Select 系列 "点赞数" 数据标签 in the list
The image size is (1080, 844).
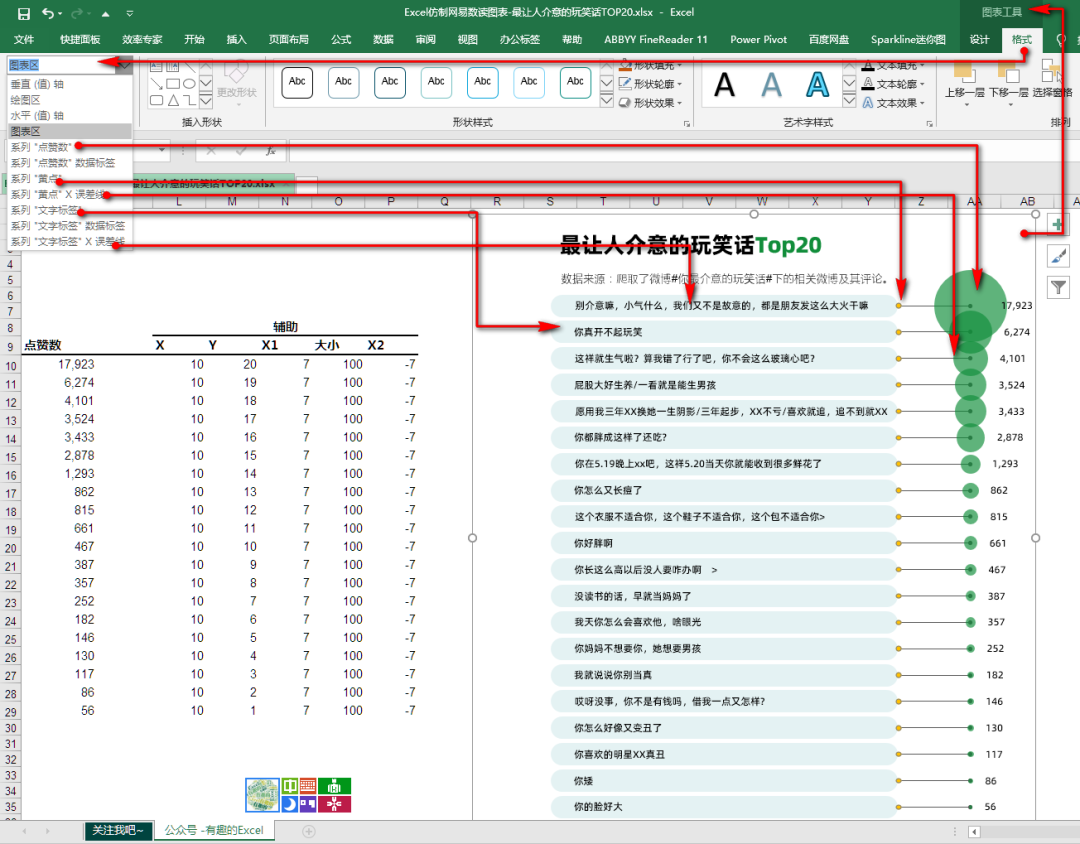70,163
